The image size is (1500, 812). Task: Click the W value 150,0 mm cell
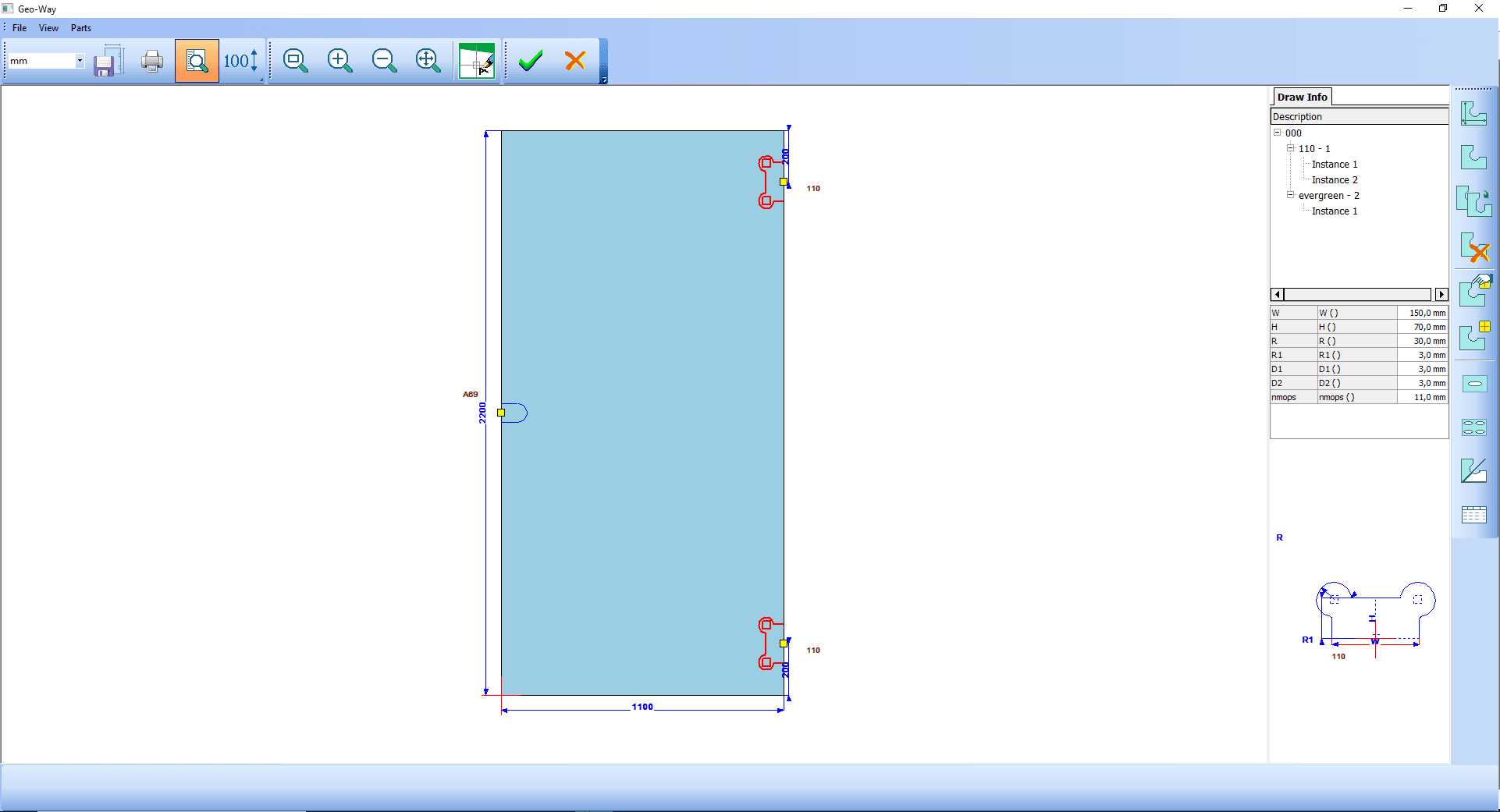(1423, 313)
